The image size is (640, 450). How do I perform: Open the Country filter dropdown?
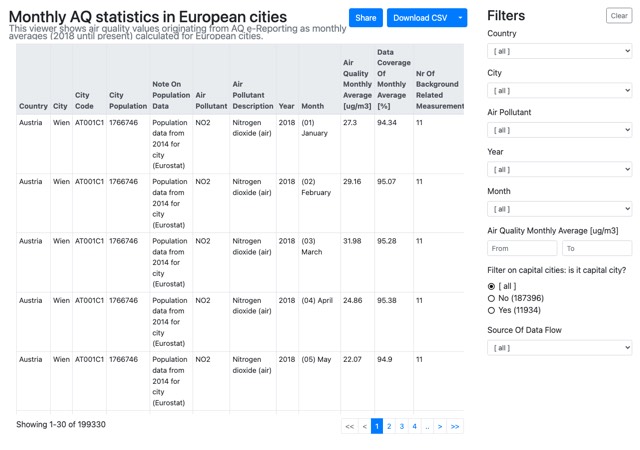(x=559, y=51)
